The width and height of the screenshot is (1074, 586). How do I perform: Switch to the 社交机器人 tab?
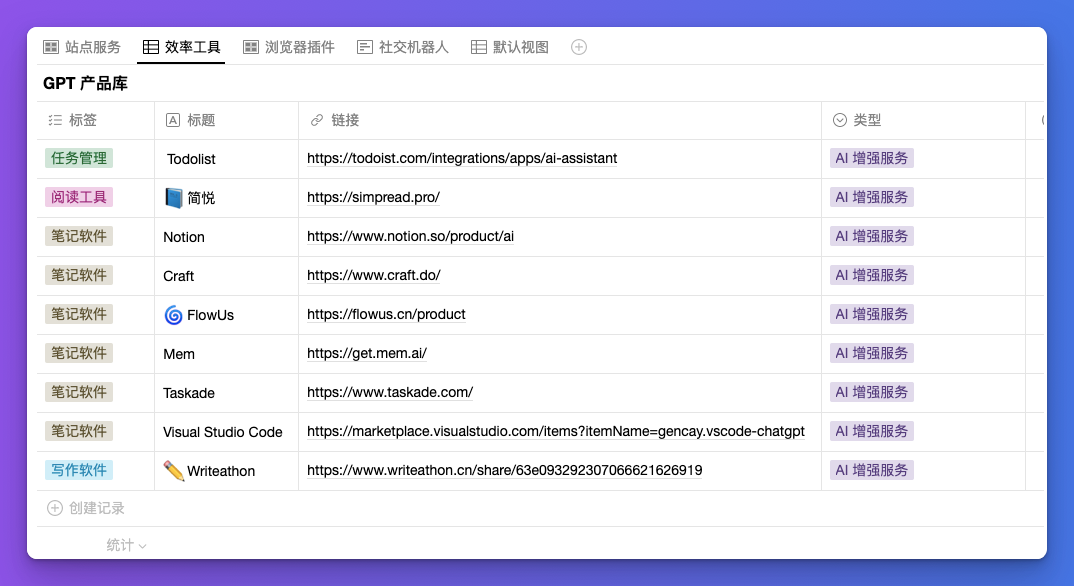pyautogui.click(x=403, y=47)
